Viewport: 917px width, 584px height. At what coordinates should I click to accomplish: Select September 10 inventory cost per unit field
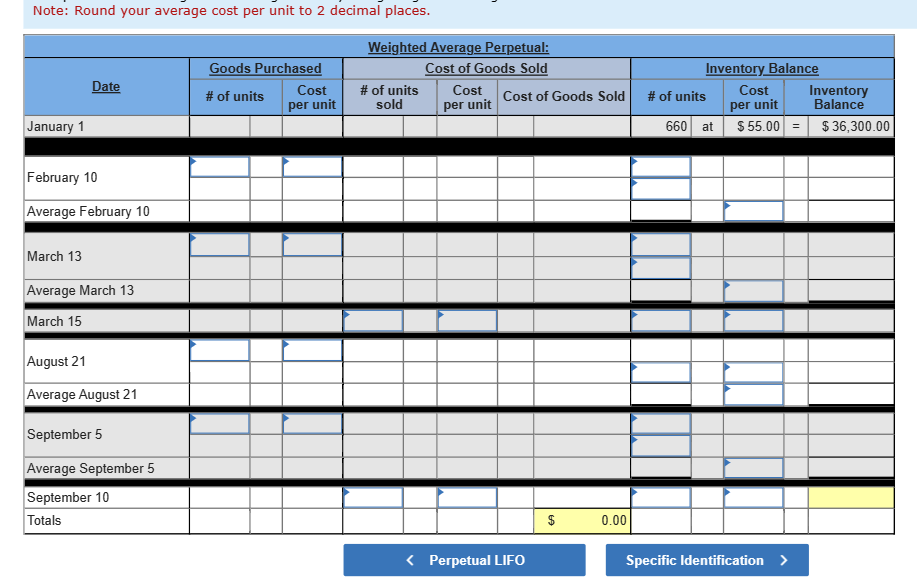click(x=753, y=497)
